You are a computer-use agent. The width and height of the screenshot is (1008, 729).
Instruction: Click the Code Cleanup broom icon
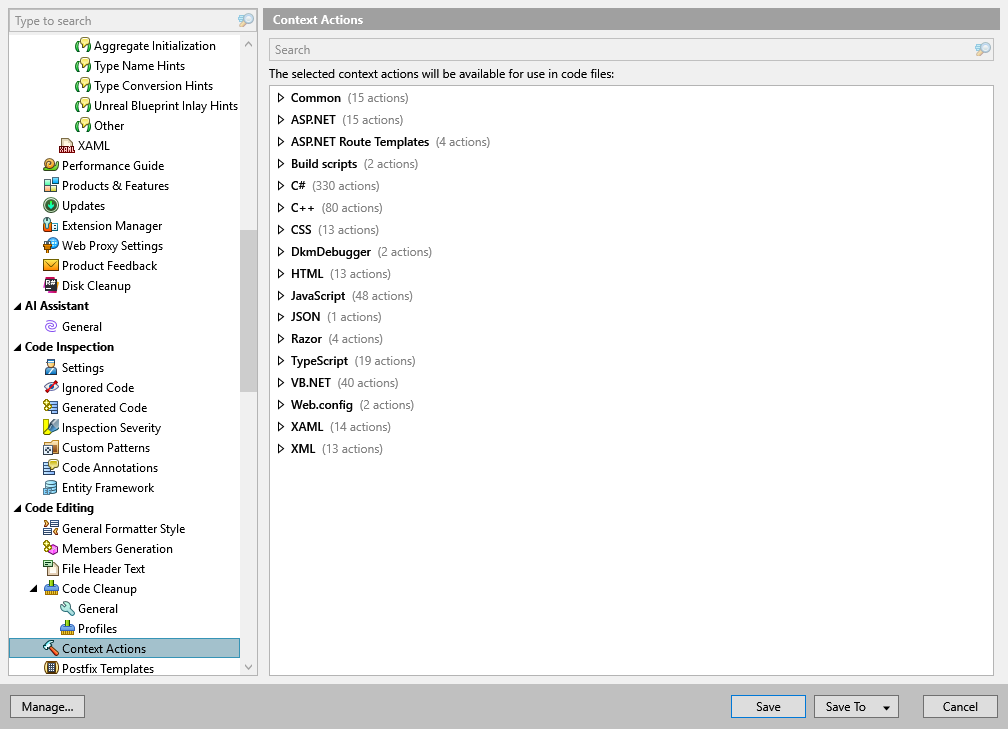51,588
